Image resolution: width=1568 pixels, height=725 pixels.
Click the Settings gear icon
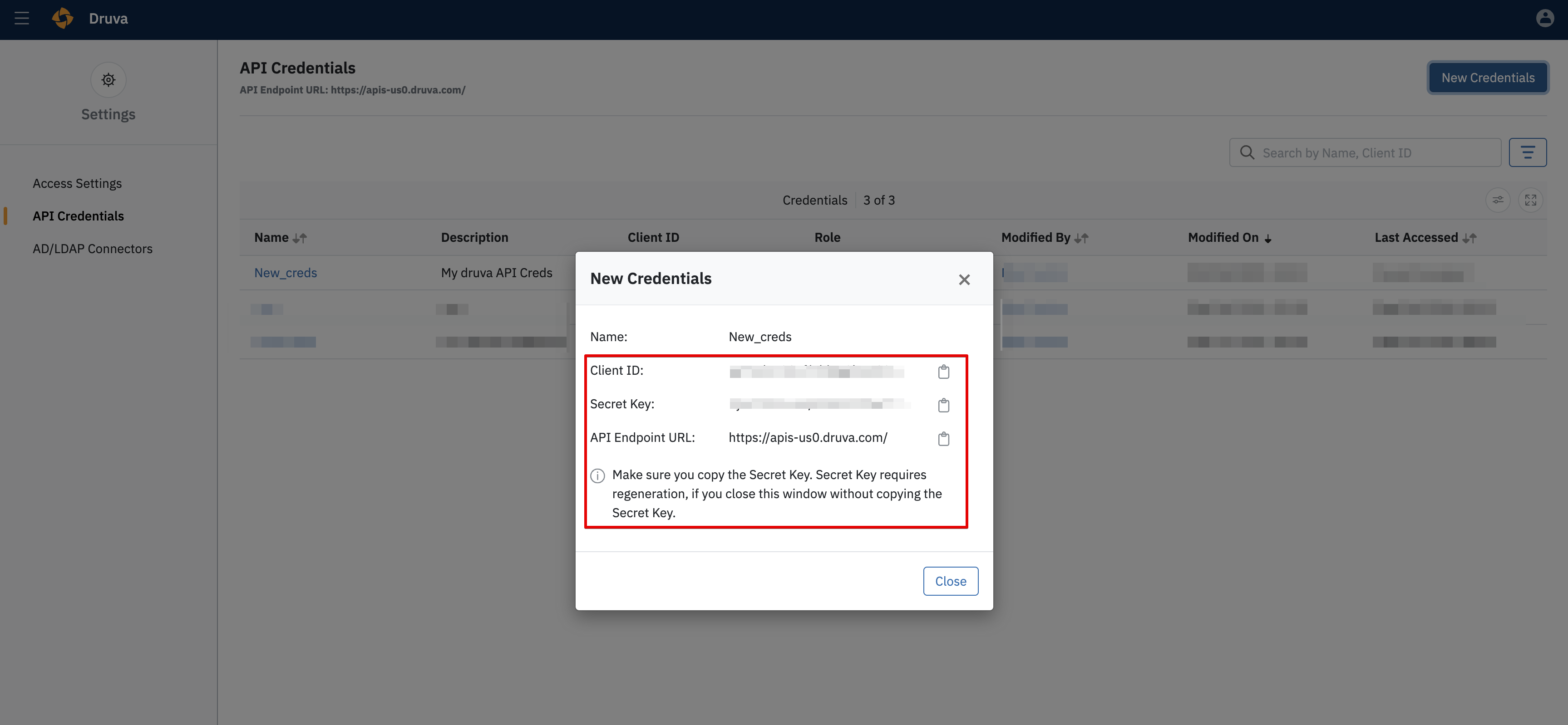[x=108, y=80]
